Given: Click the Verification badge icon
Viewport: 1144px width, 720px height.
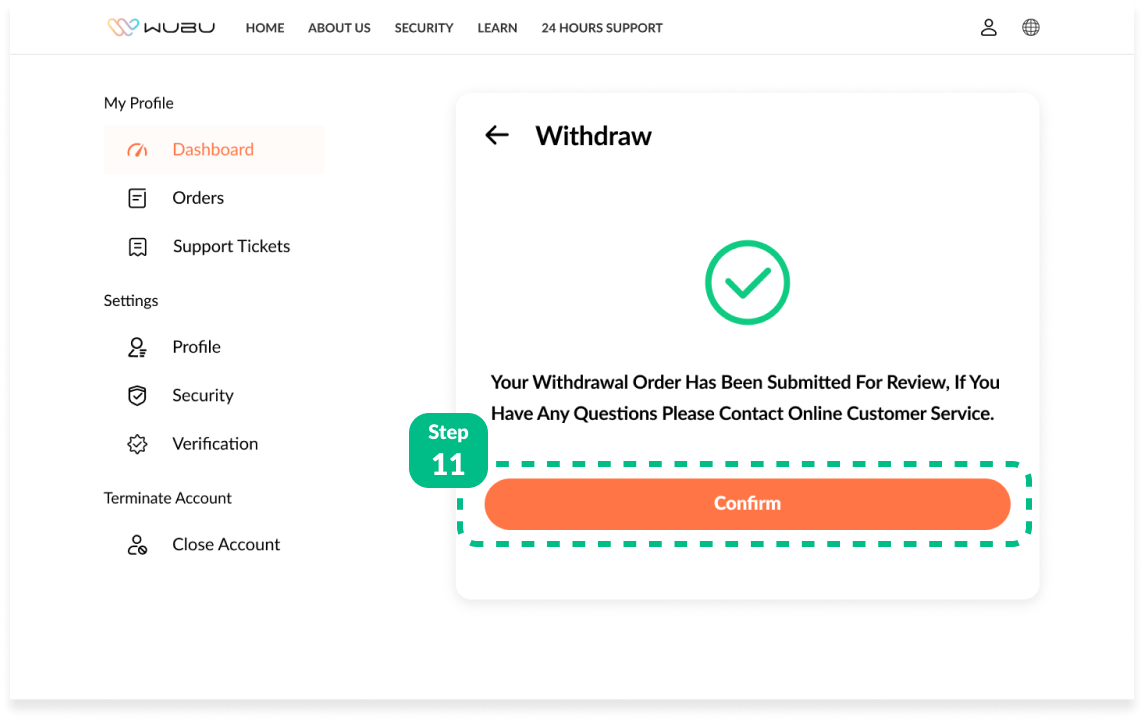Looking at the screenshot, I should (x=137, y=444).
